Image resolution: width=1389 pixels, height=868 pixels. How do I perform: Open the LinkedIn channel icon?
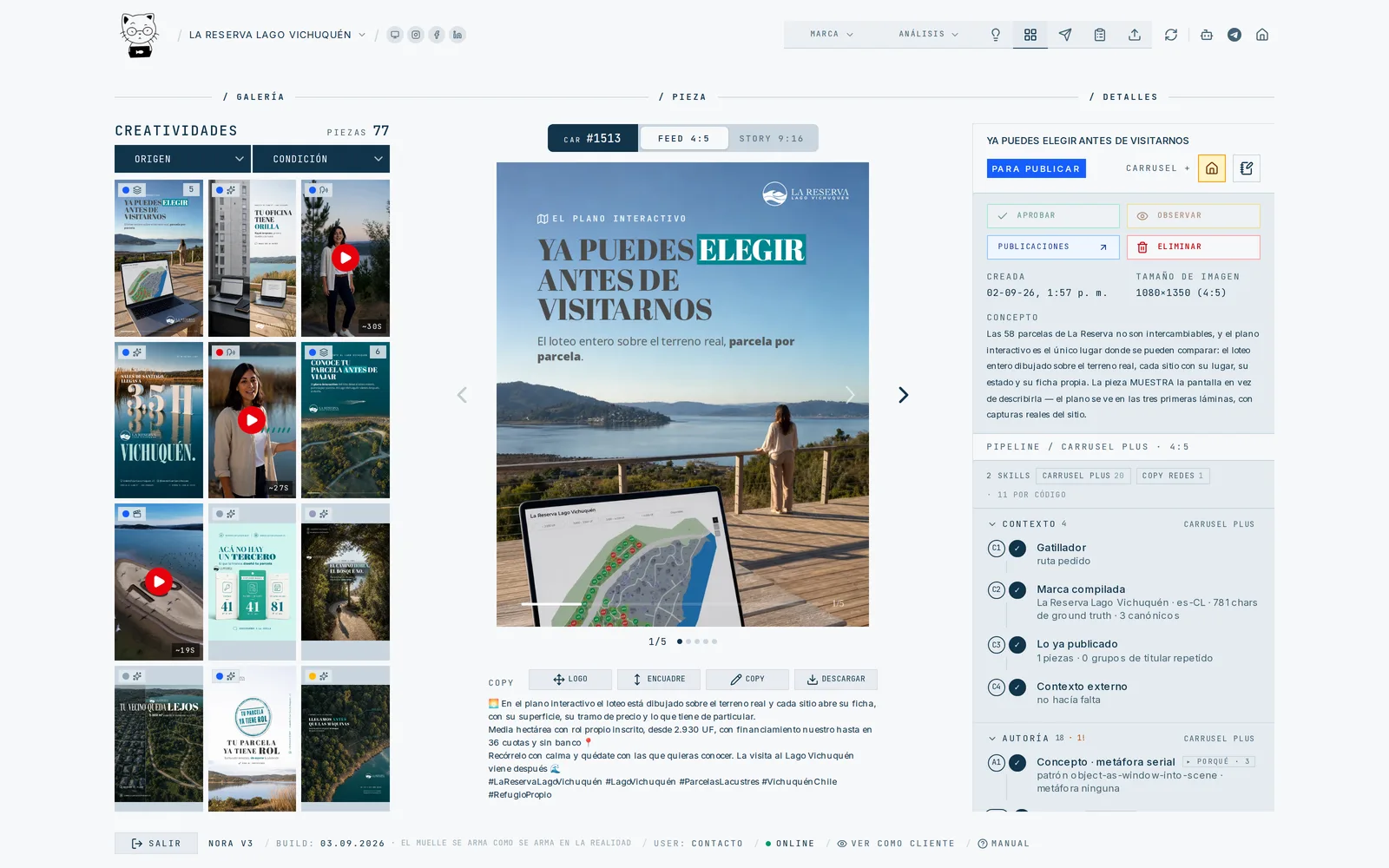pos(458,35)
